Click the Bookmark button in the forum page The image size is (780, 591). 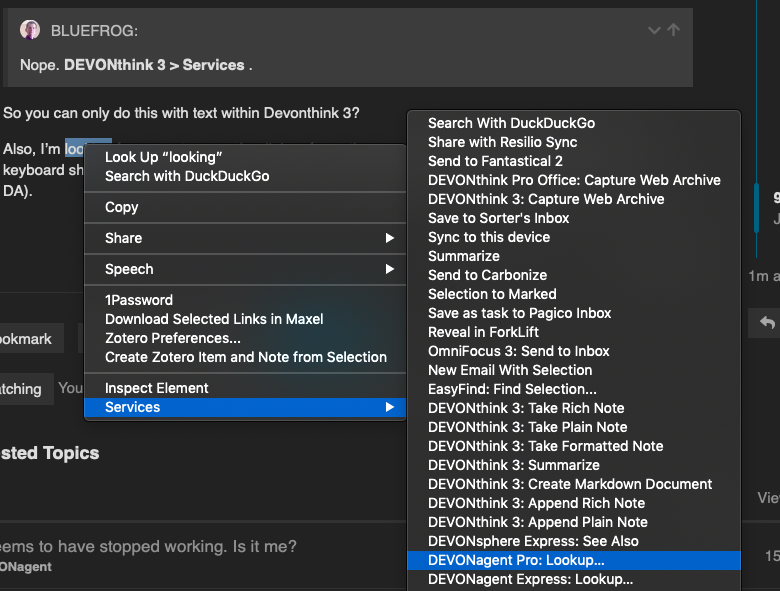pos(31,338)
